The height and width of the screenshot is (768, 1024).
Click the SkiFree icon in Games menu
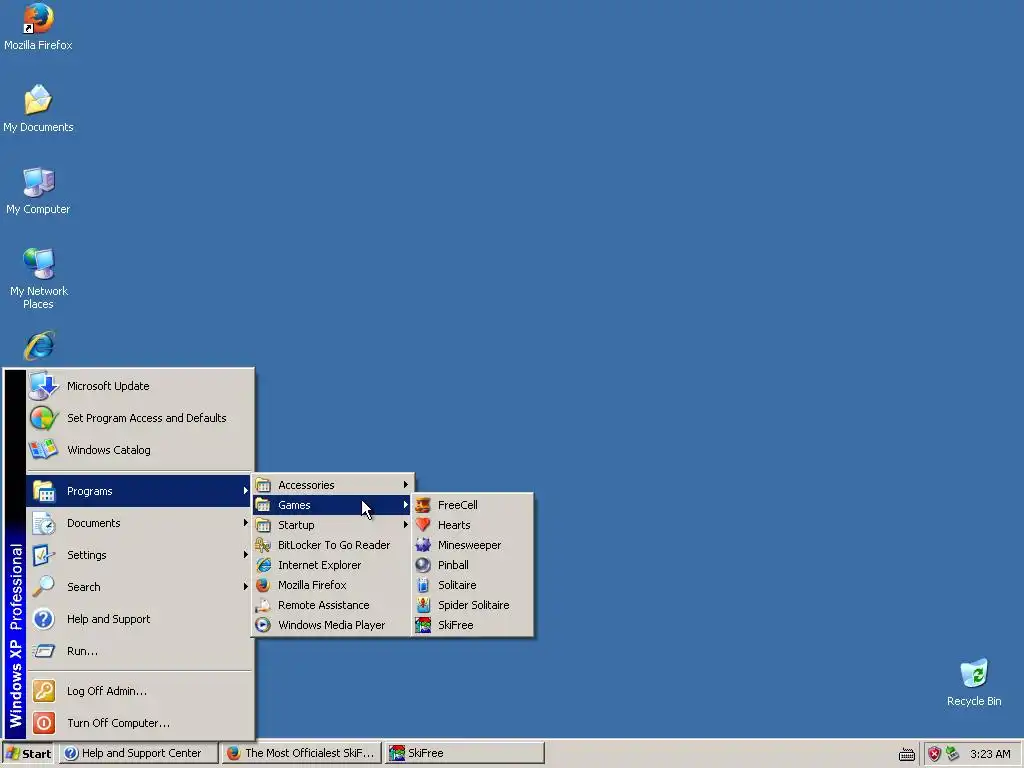coord(423,625)
